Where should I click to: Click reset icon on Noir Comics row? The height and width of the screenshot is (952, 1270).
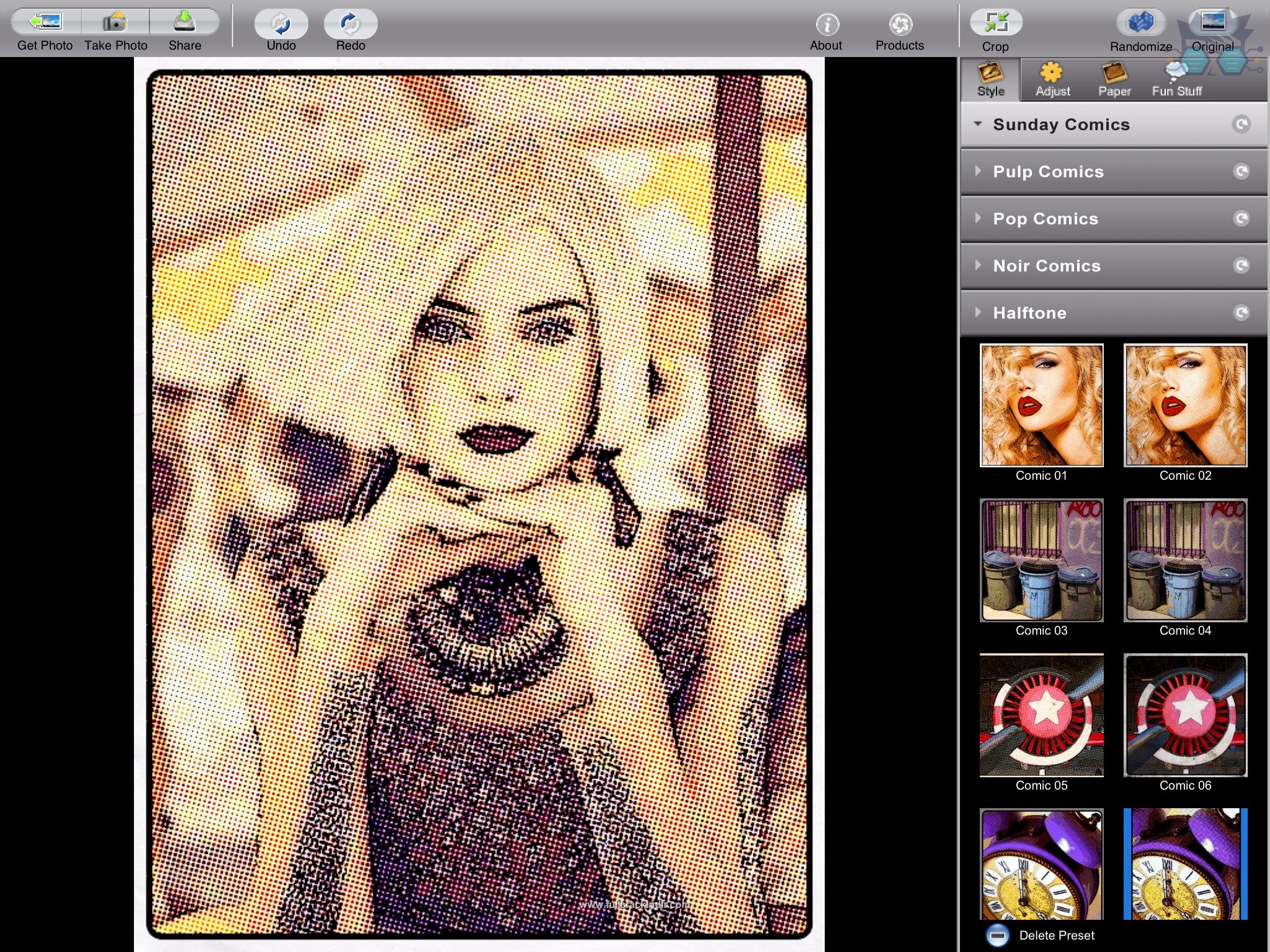[1241, 266]
